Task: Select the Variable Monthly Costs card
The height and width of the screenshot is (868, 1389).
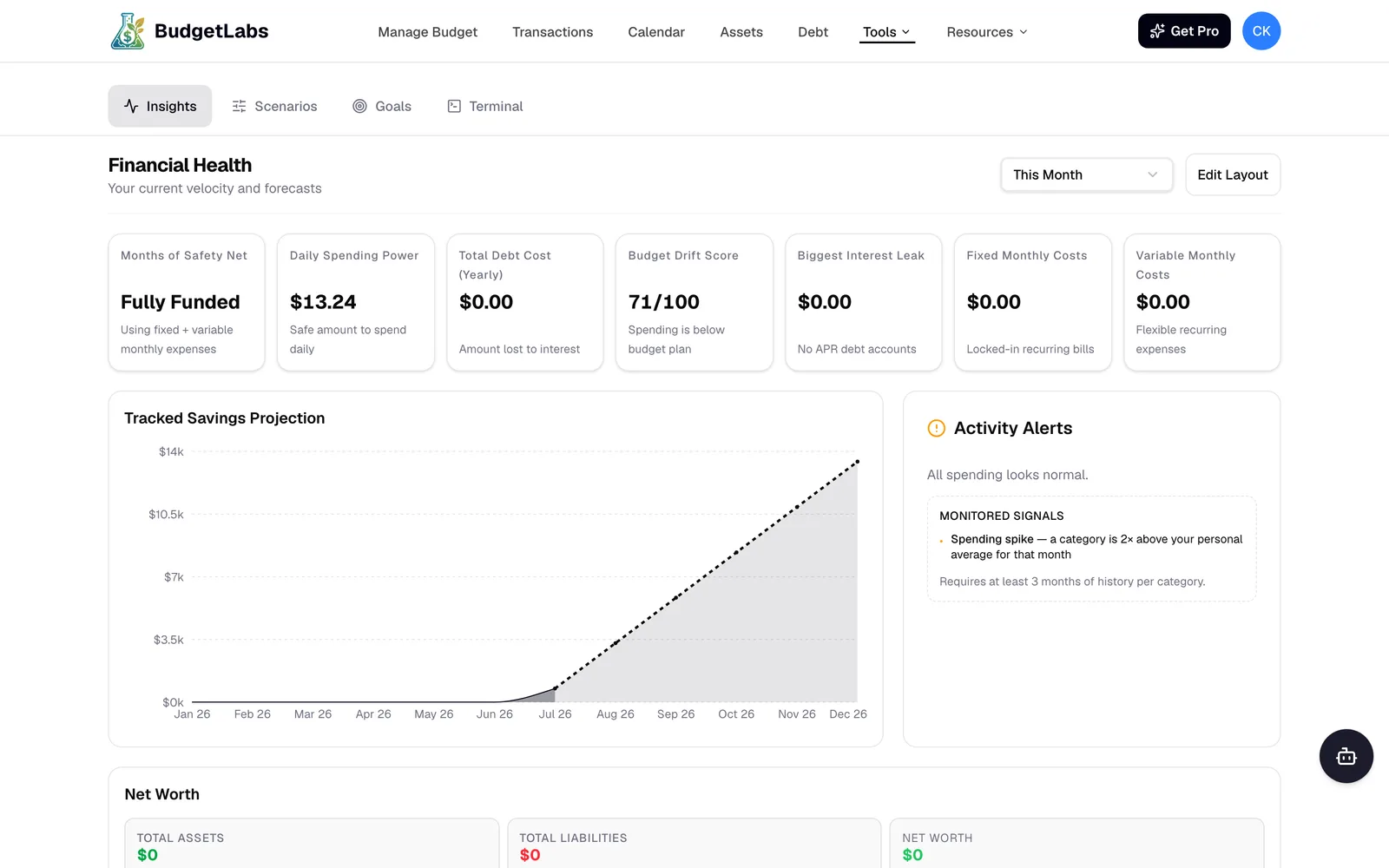Action: tap(1202, 302)
